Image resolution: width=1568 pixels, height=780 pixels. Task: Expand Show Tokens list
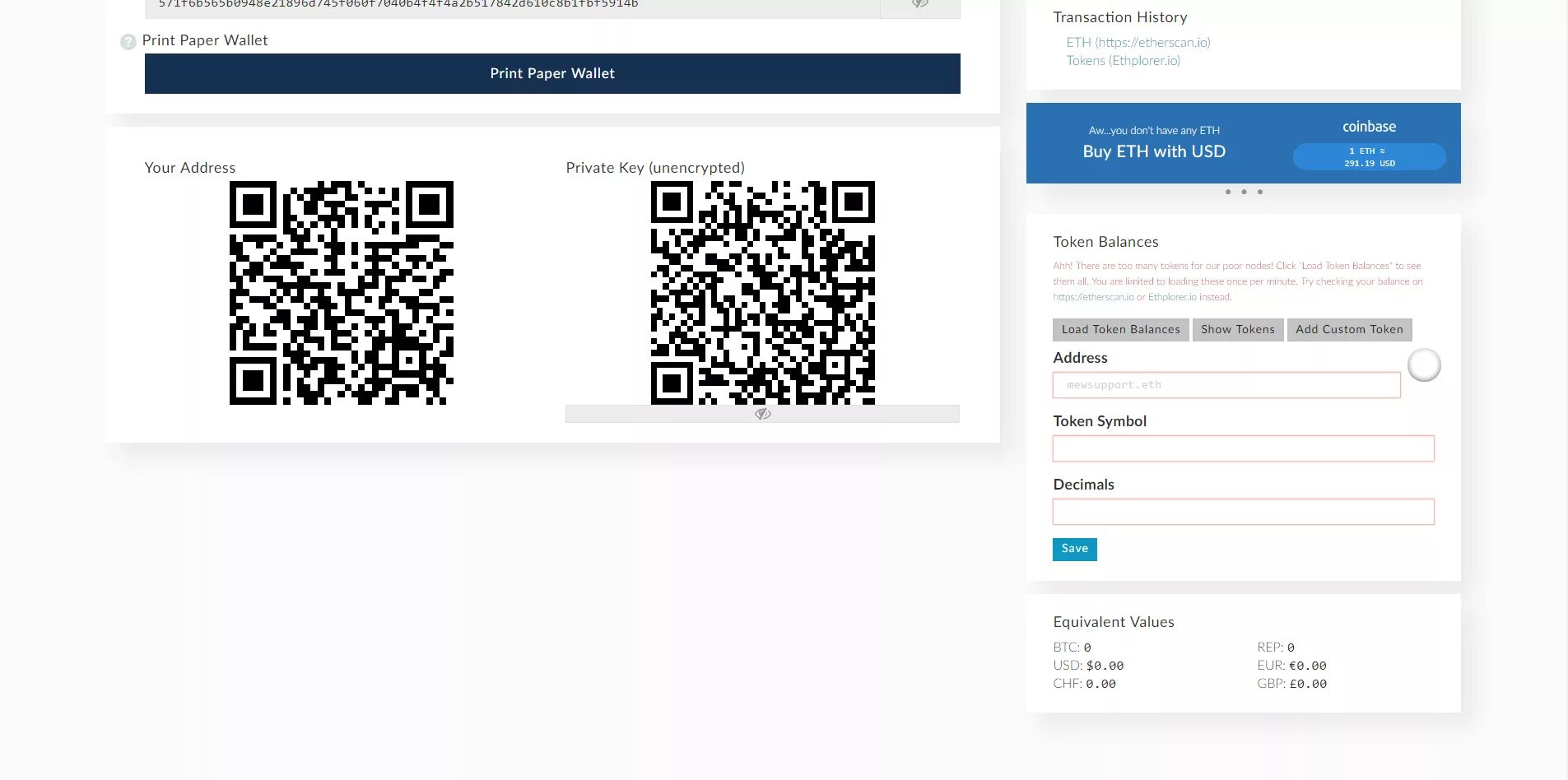point(1237,329)
